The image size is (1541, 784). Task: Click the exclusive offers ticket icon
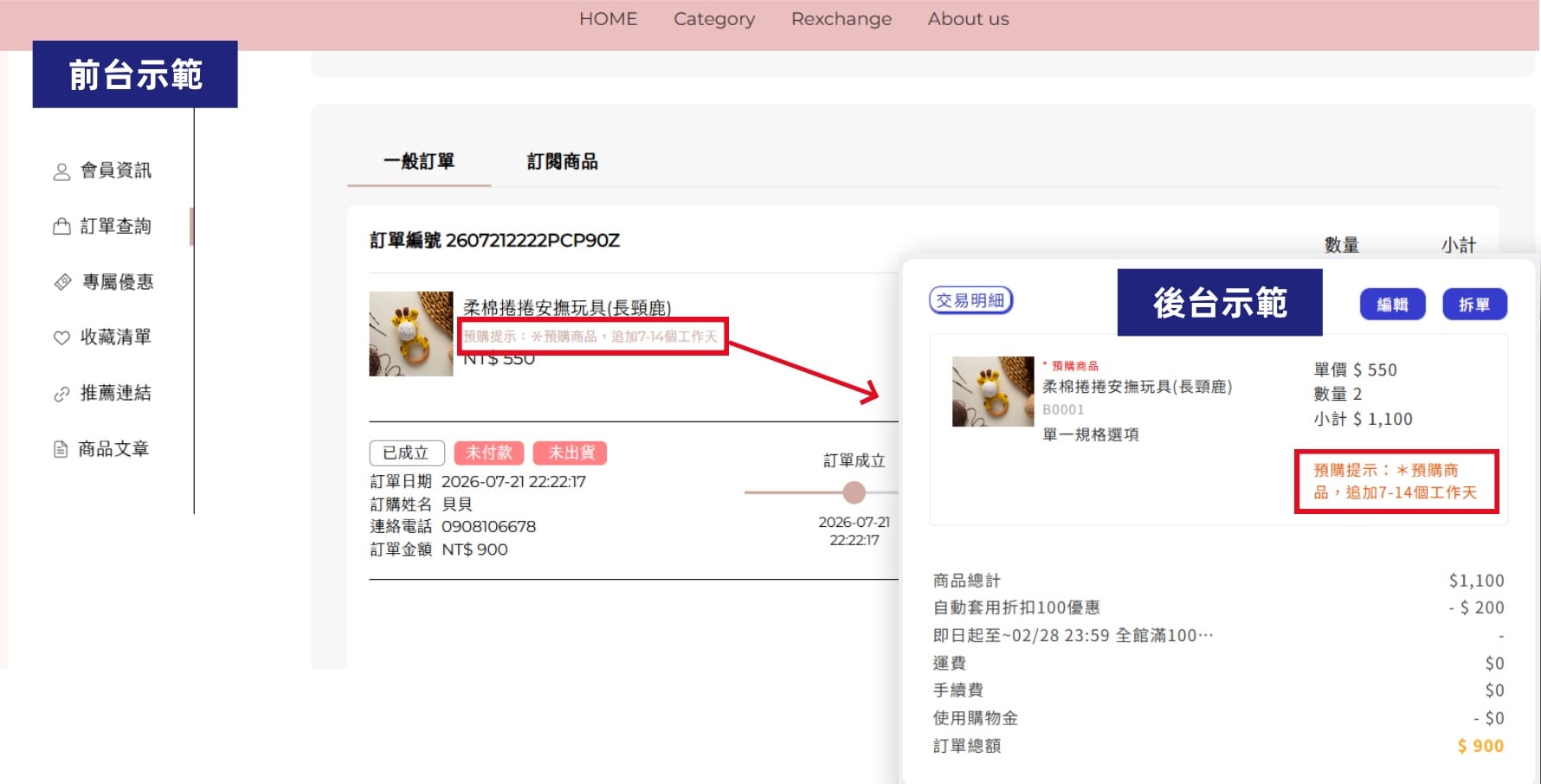(62, 282)
